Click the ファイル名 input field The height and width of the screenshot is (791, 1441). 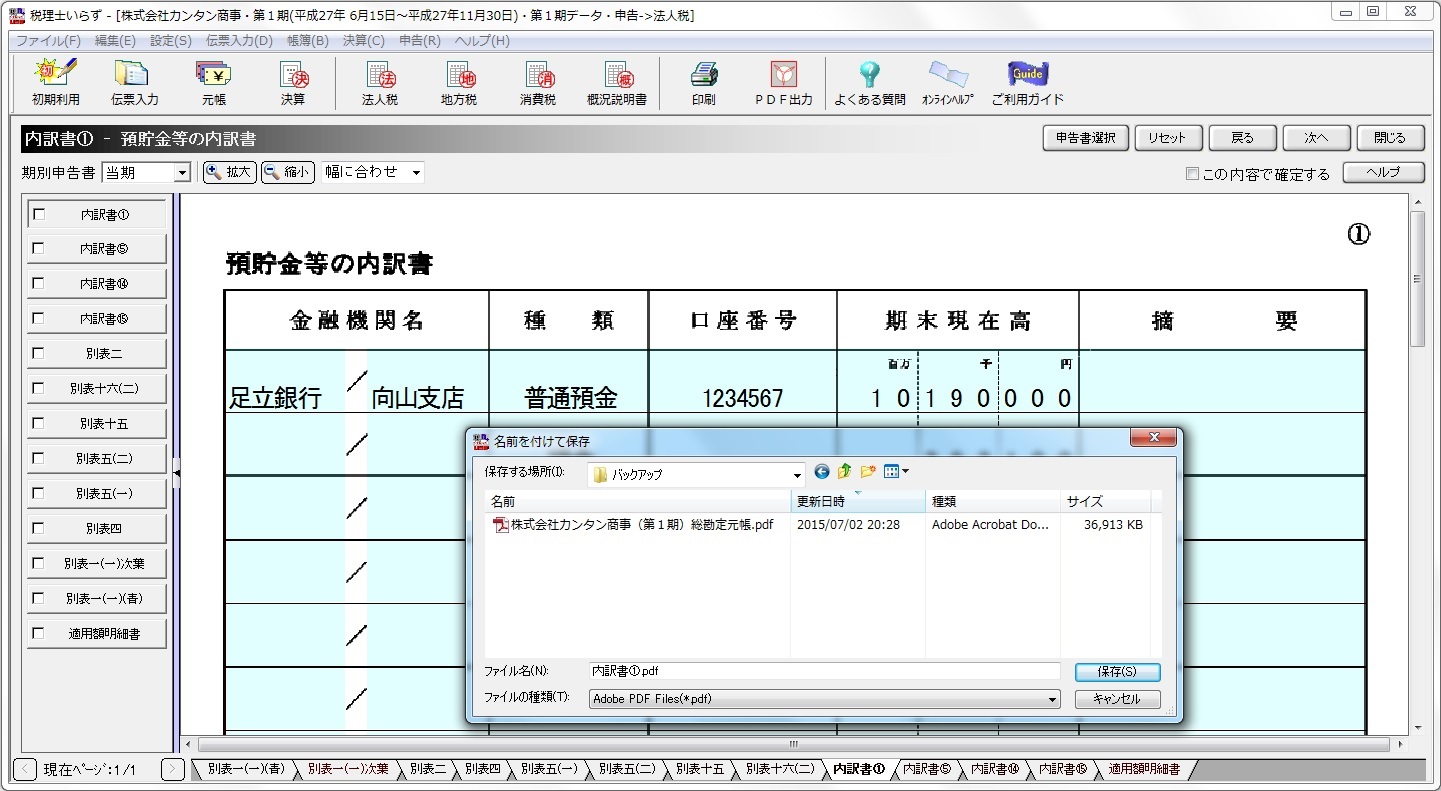pos(822,671)
